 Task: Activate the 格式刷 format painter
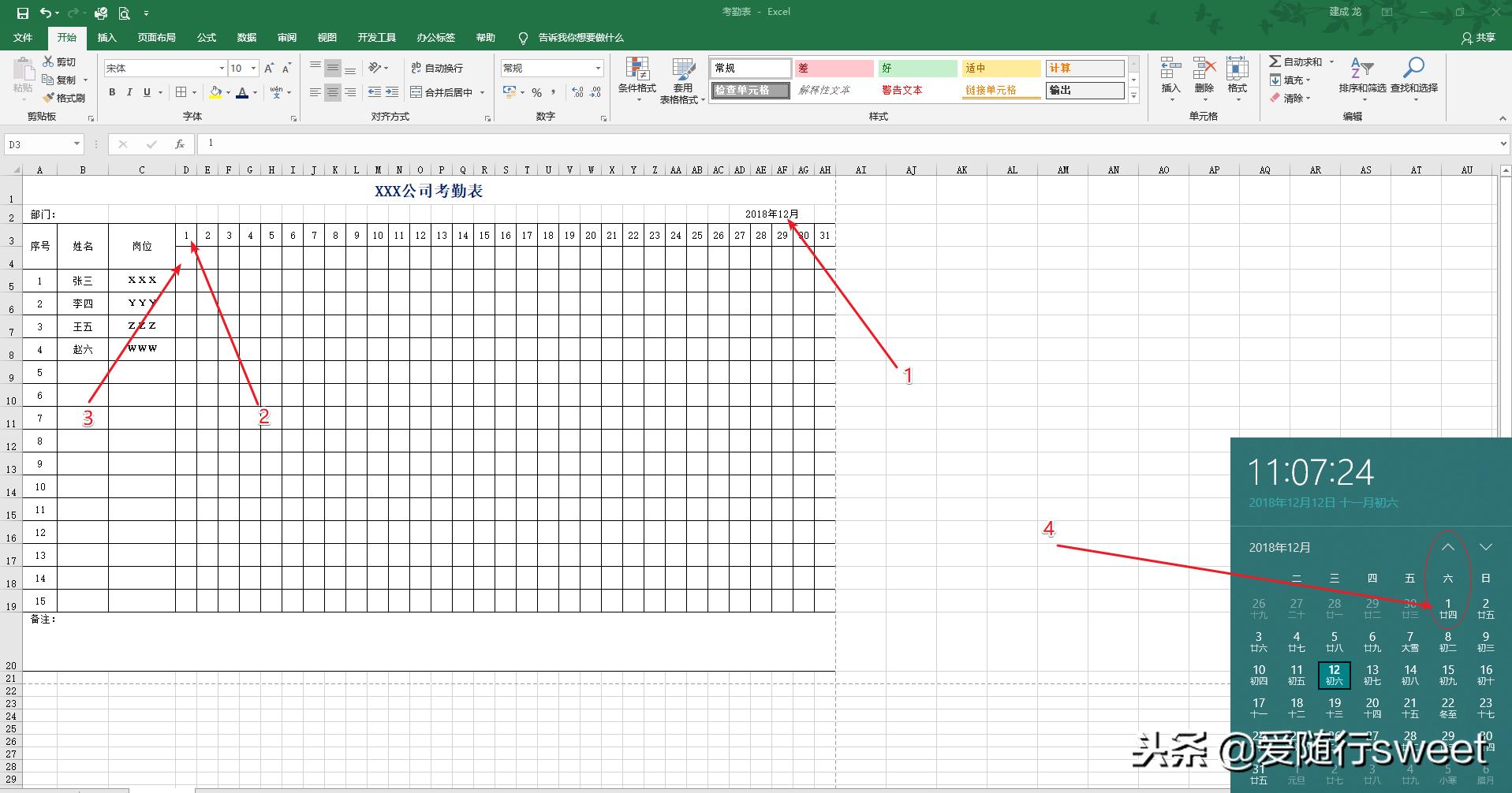(x=64, y=98)
